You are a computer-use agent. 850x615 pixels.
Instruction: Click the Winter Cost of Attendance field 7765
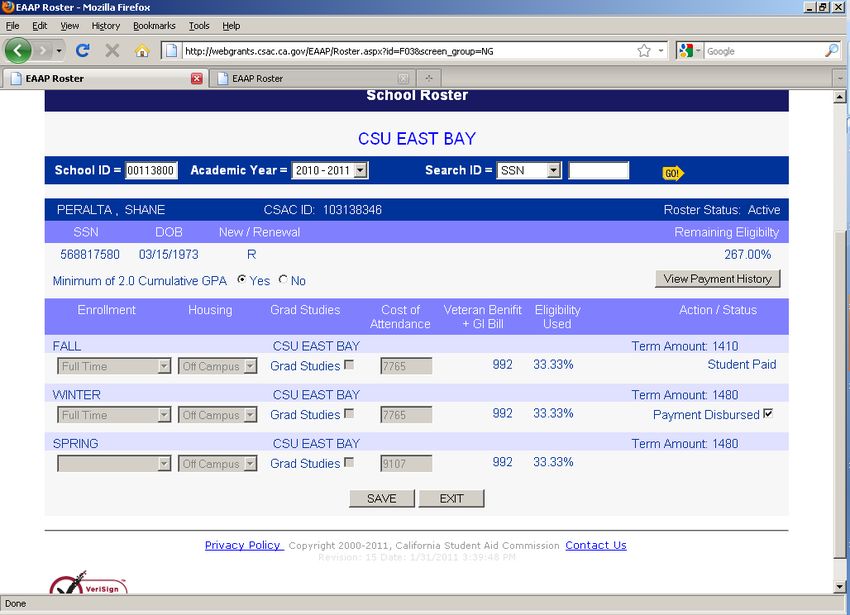click(x=406, y=415)
